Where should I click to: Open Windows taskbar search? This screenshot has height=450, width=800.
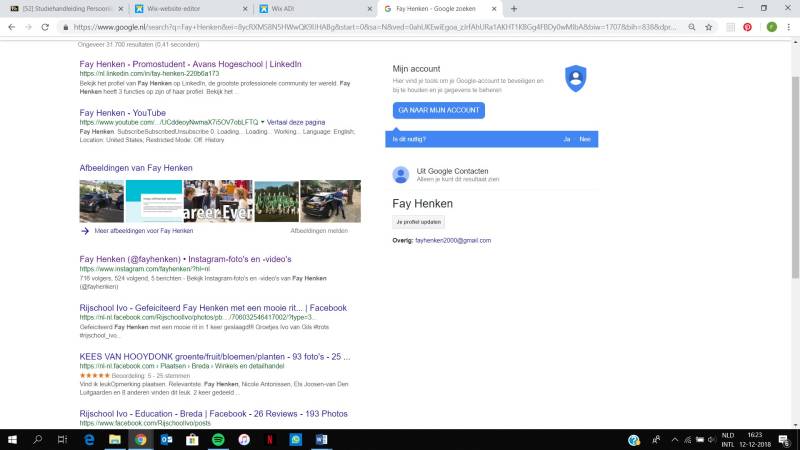(x=37, y=439)
